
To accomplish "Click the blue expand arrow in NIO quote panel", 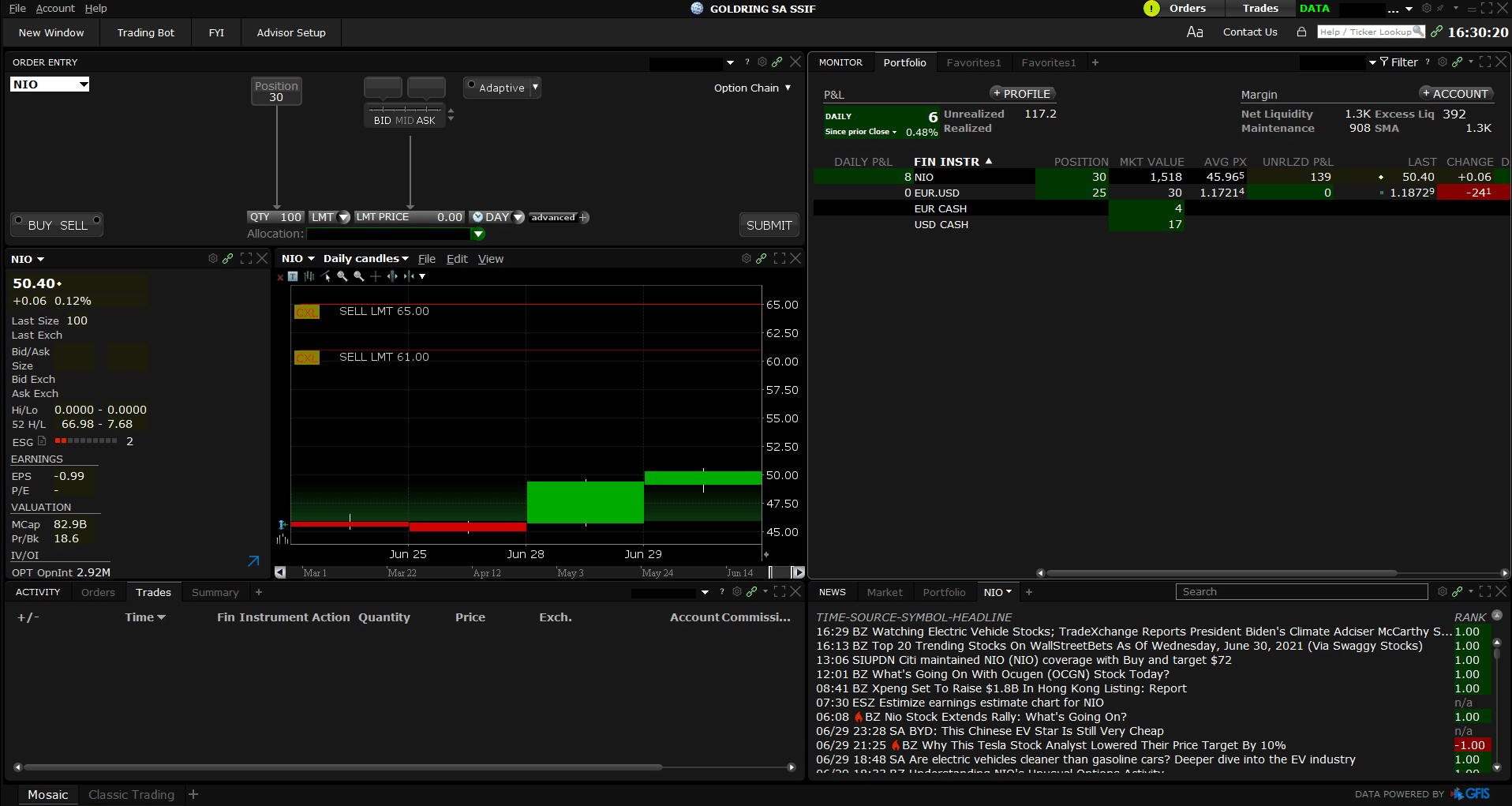I will click(253, 561).
